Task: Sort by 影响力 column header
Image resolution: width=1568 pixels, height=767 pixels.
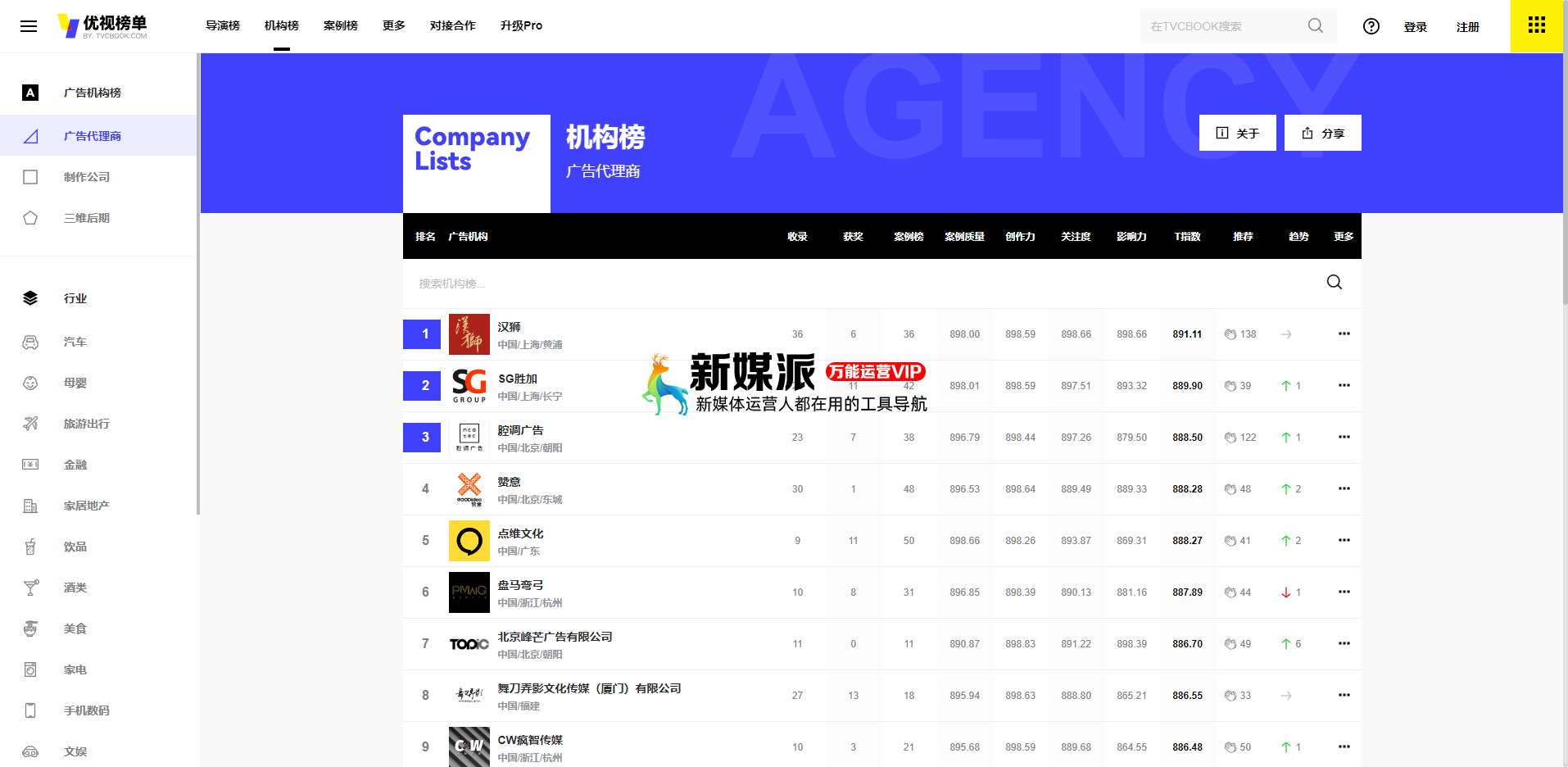Action: (x=1132, y=236)
